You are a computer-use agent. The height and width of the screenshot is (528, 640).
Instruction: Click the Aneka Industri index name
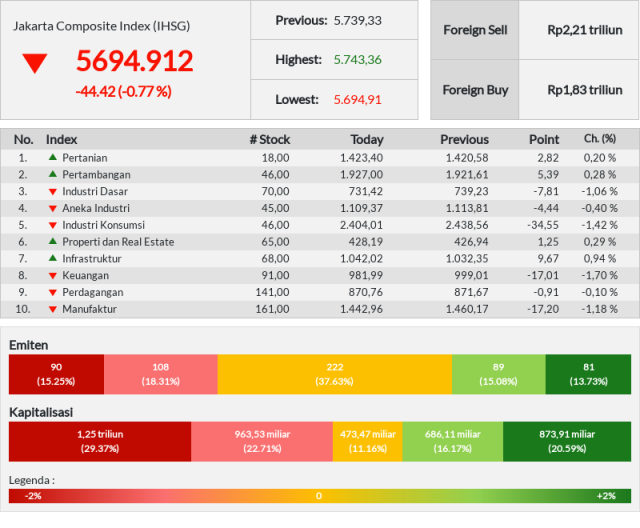[96, 208]
